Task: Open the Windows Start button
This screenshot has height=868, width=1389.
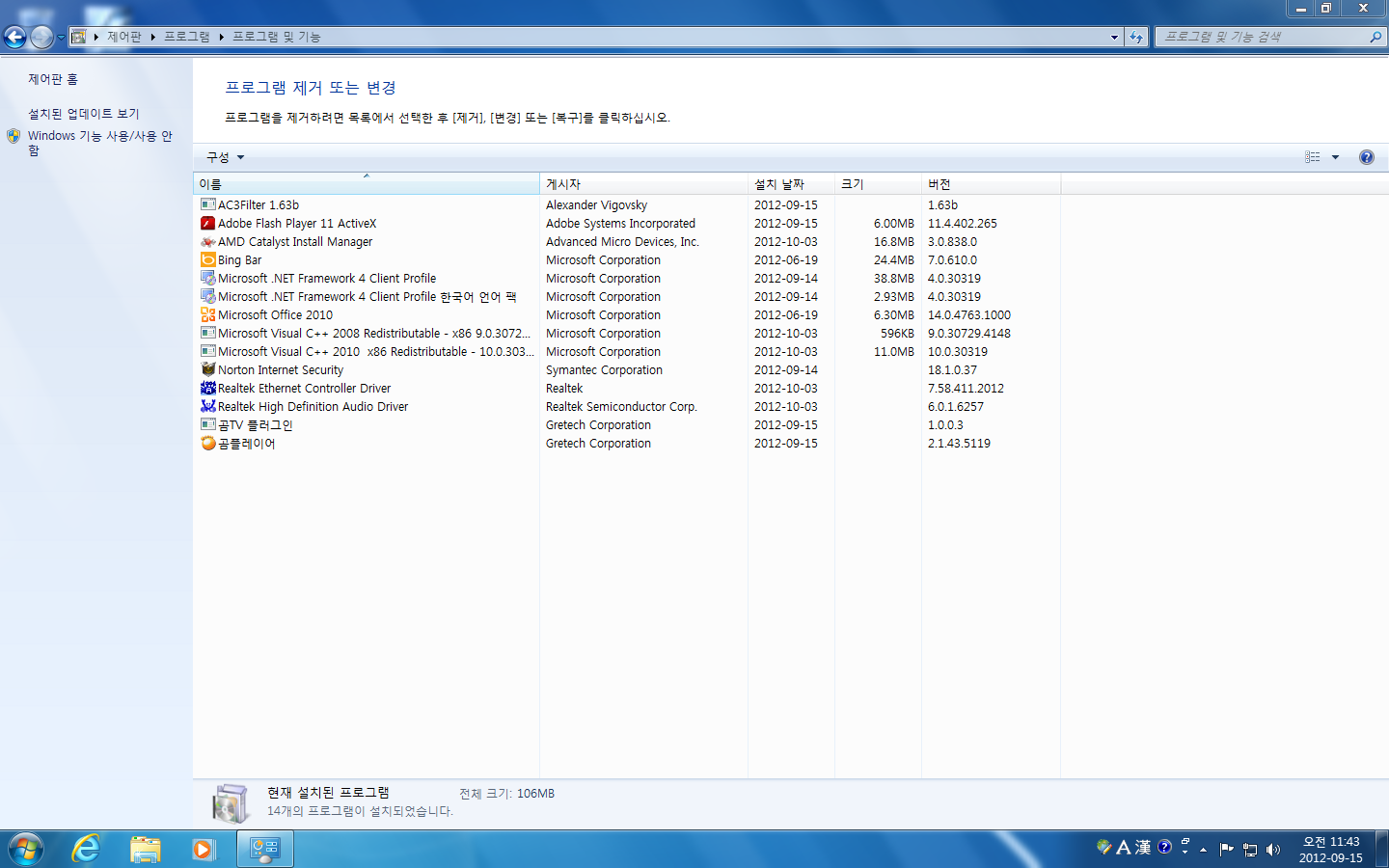Action: (26, 849)
